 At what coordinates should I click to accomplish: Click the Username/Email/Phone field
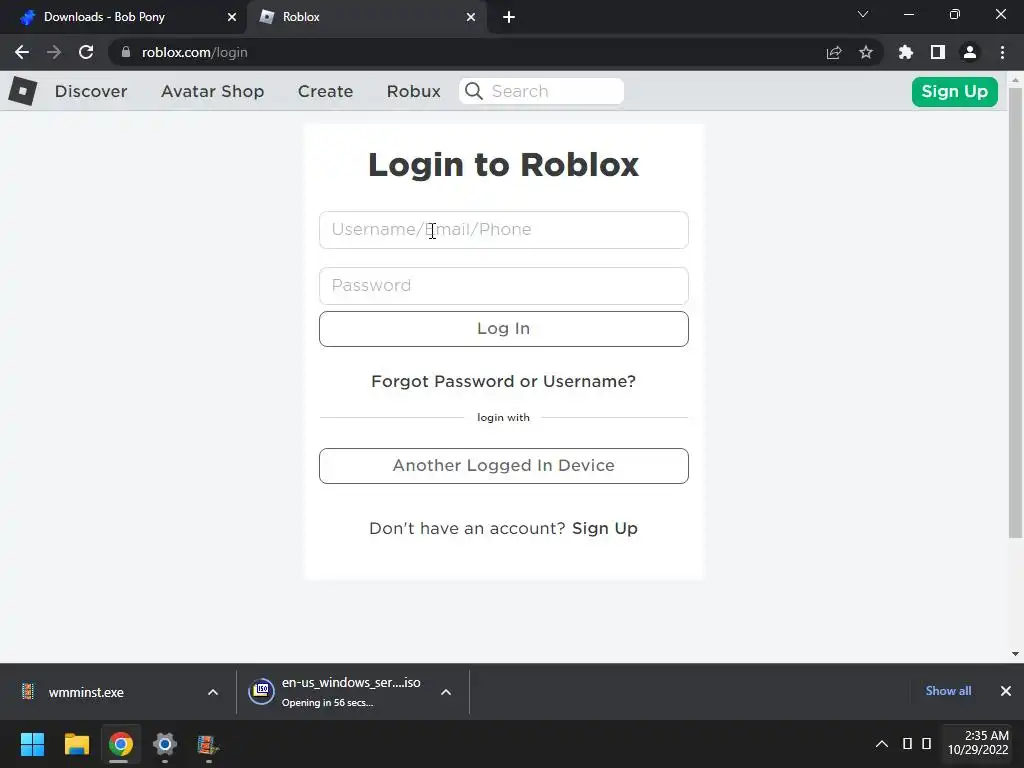pos(504,230)
